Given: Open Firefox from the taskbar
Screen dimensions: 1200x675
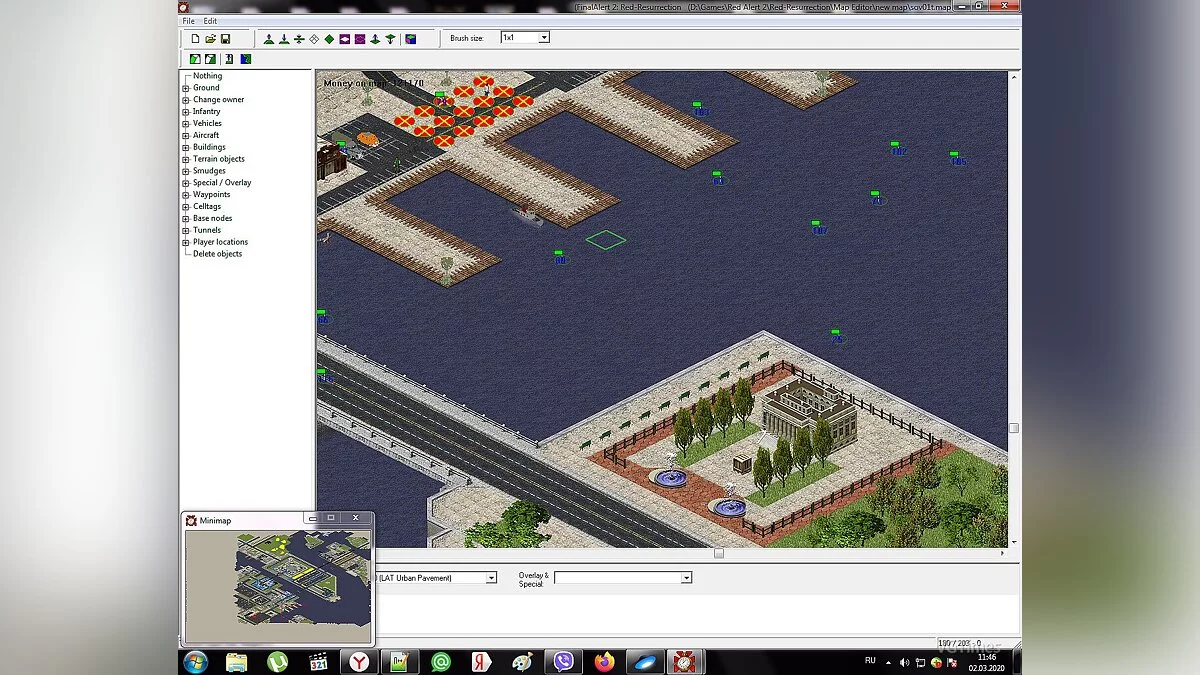Looking at the screenshot, I should point(604,662).
